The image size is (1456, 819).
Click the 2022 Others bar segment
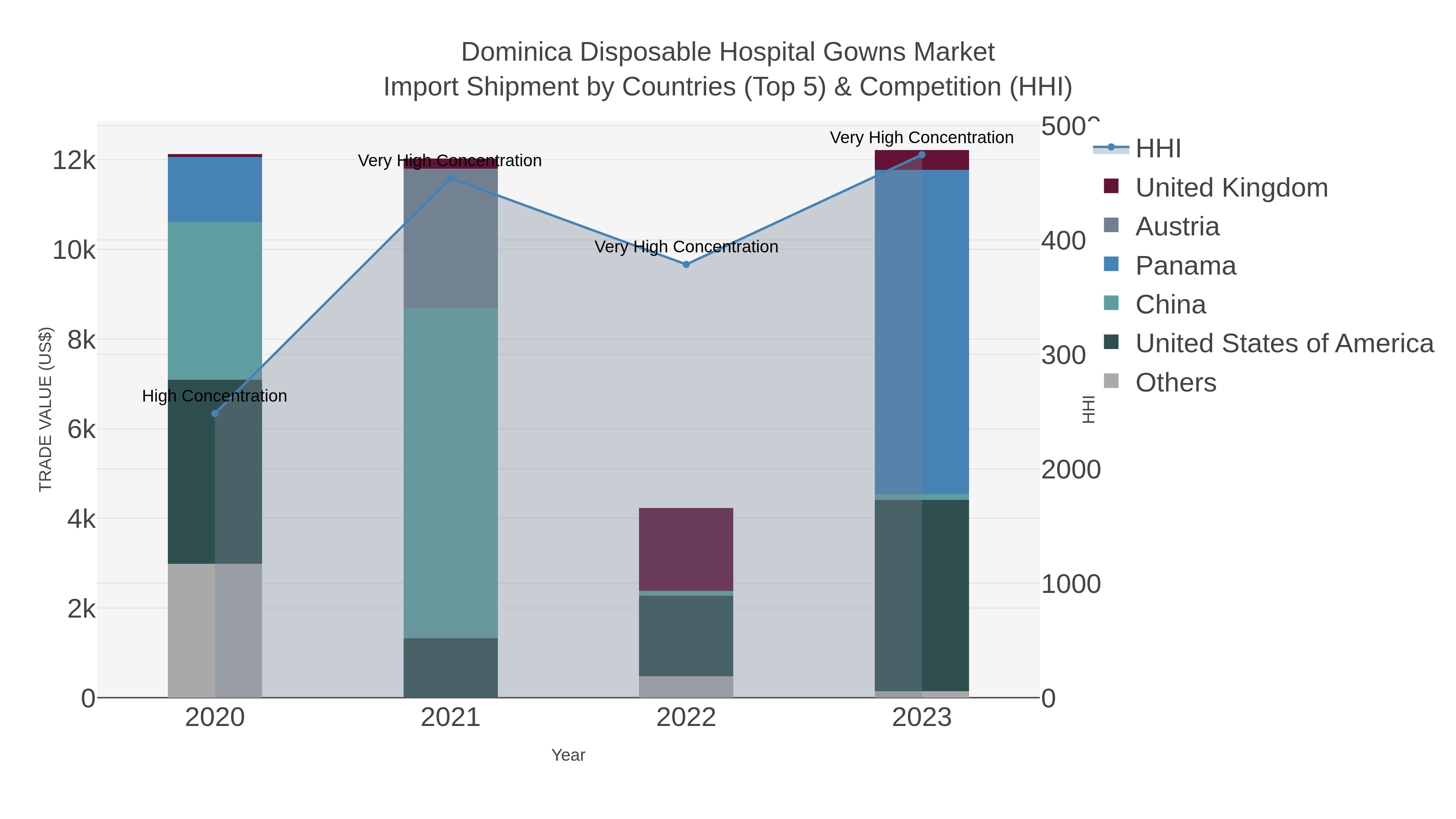click(x=686, y=687)
